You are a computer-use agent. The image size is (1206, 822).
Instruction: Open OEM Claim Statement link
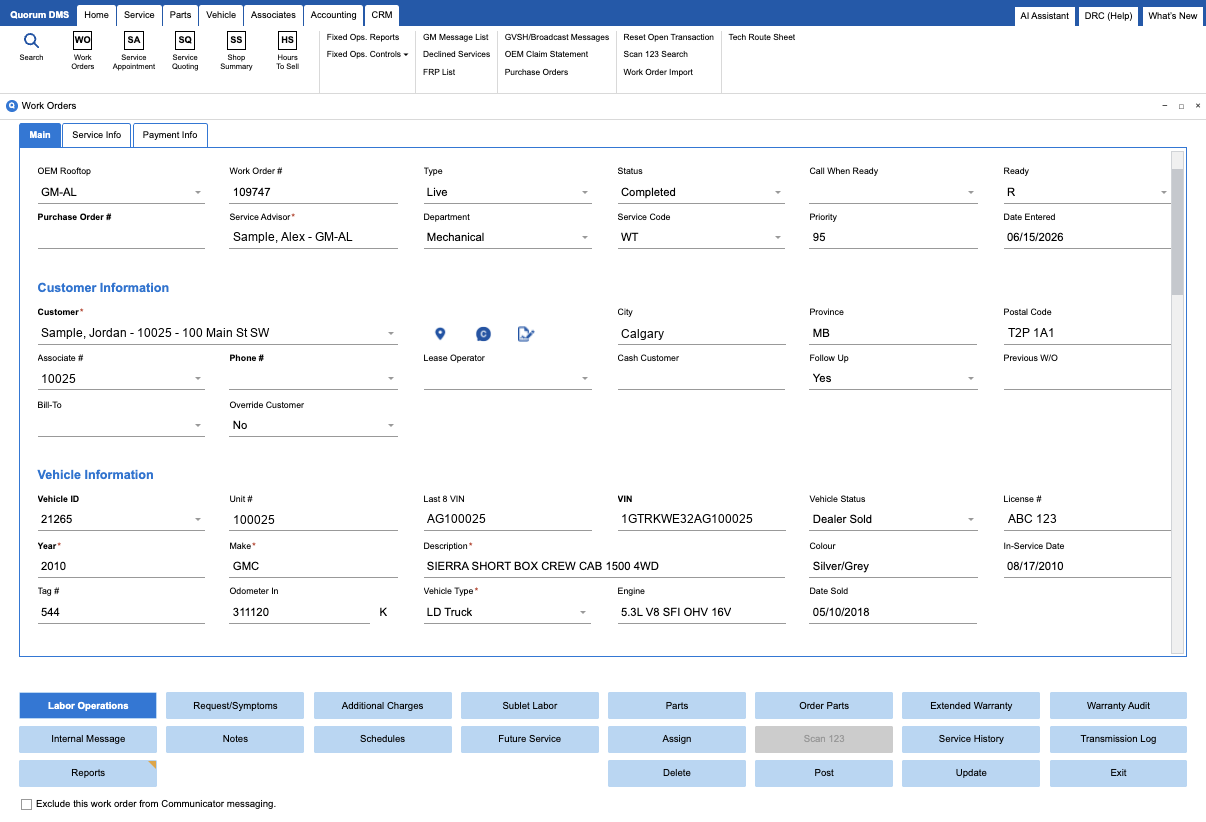[x=546, y=54]
